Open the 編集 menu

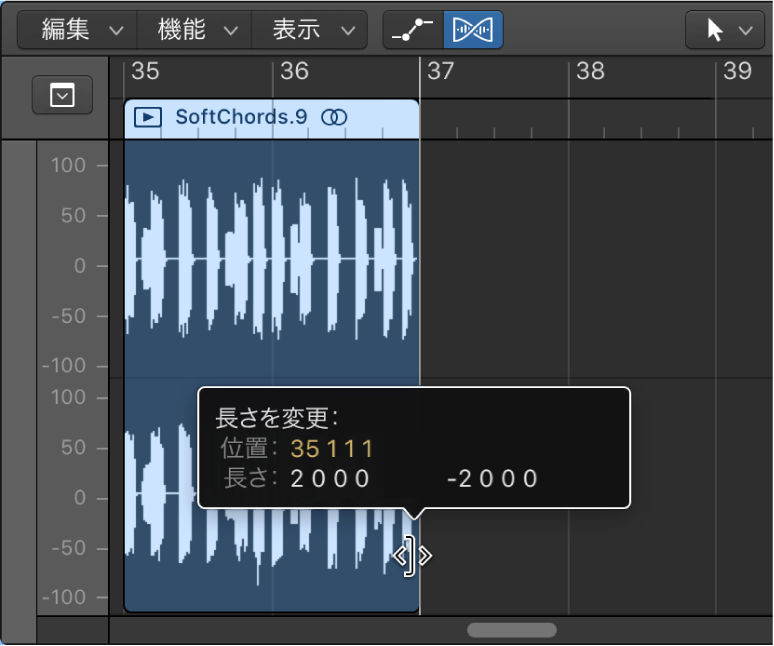77,30
